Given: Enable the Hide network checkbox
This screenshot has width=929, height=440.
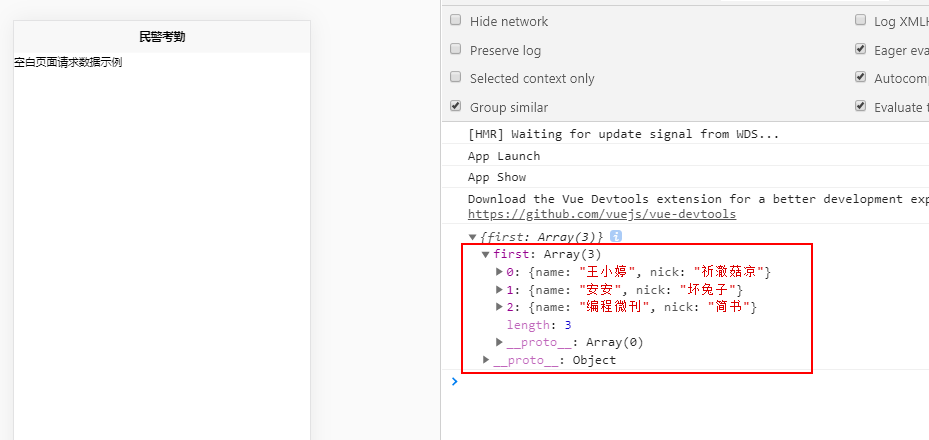Looking at the screenshot, I should click(455, 20).
